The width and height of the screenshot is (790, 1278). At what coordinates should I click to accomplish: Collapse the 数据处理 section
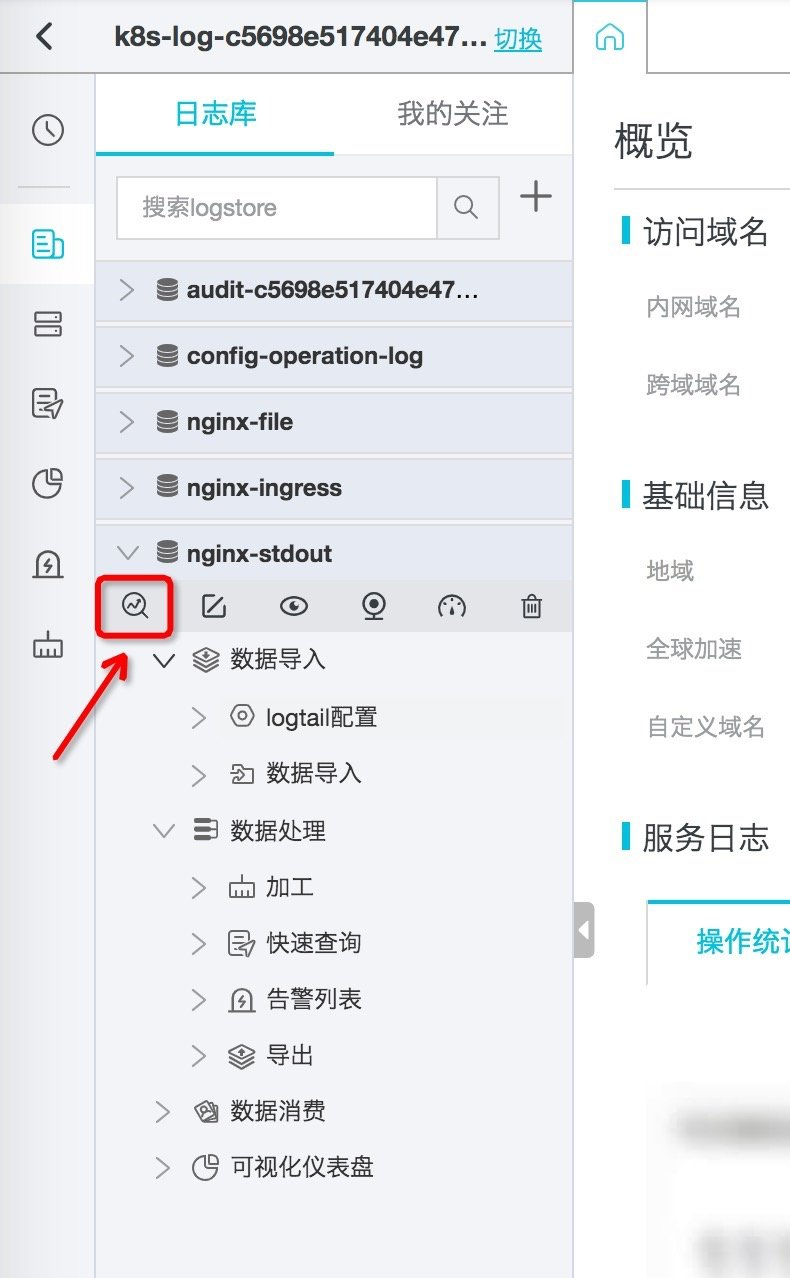pyautogui.click(x=163, y=831)
